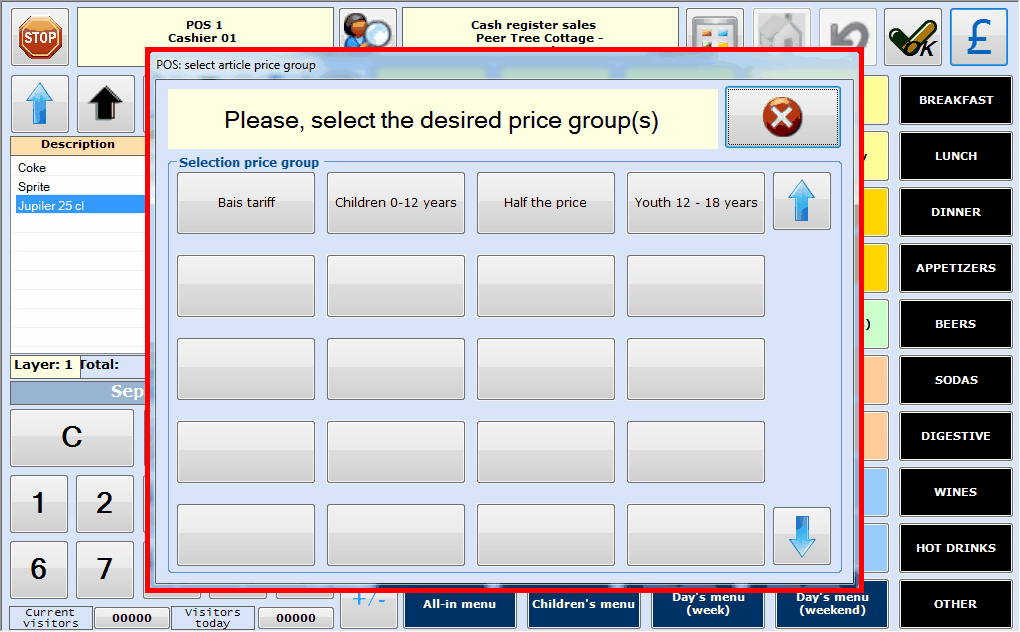
Task: Select the Bais tariff price group
Action: point(246,203)
